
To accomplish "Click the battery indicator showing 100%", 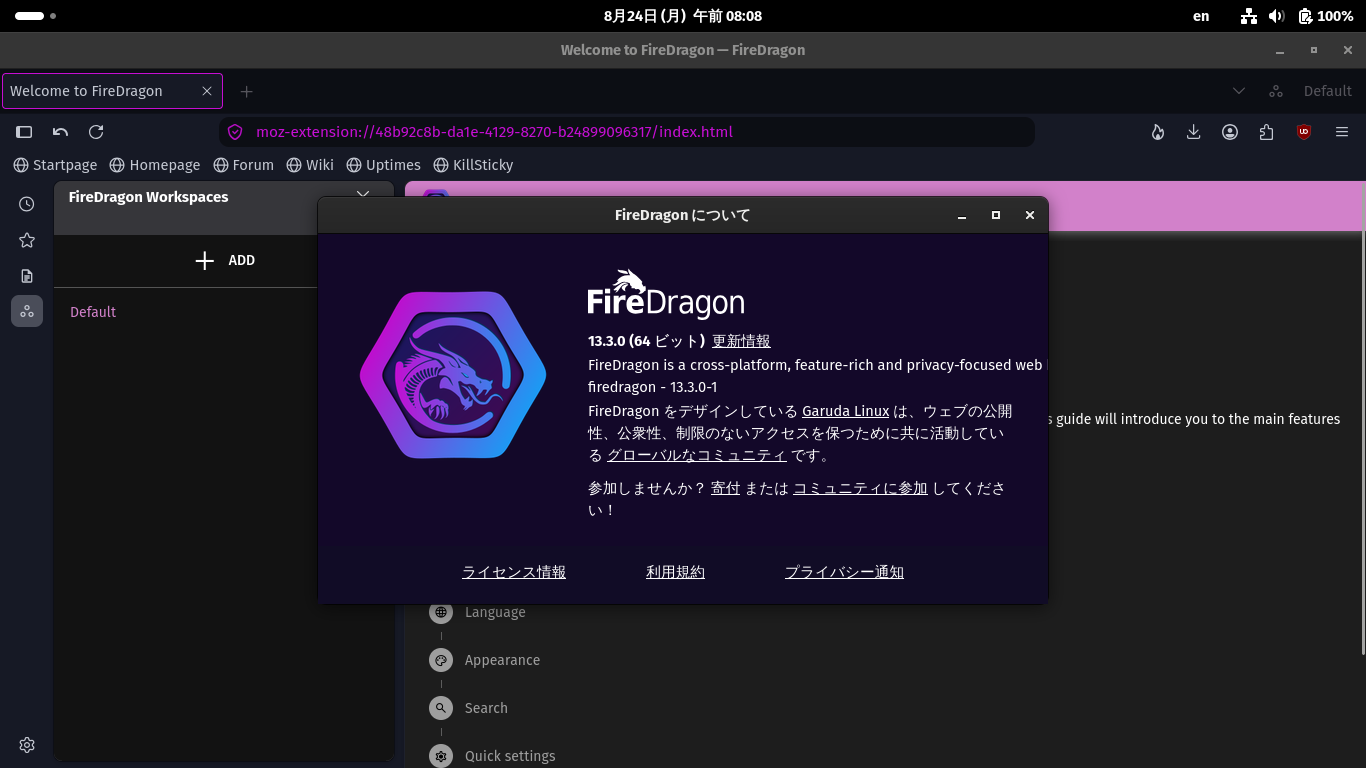I will click(1326, 16).
